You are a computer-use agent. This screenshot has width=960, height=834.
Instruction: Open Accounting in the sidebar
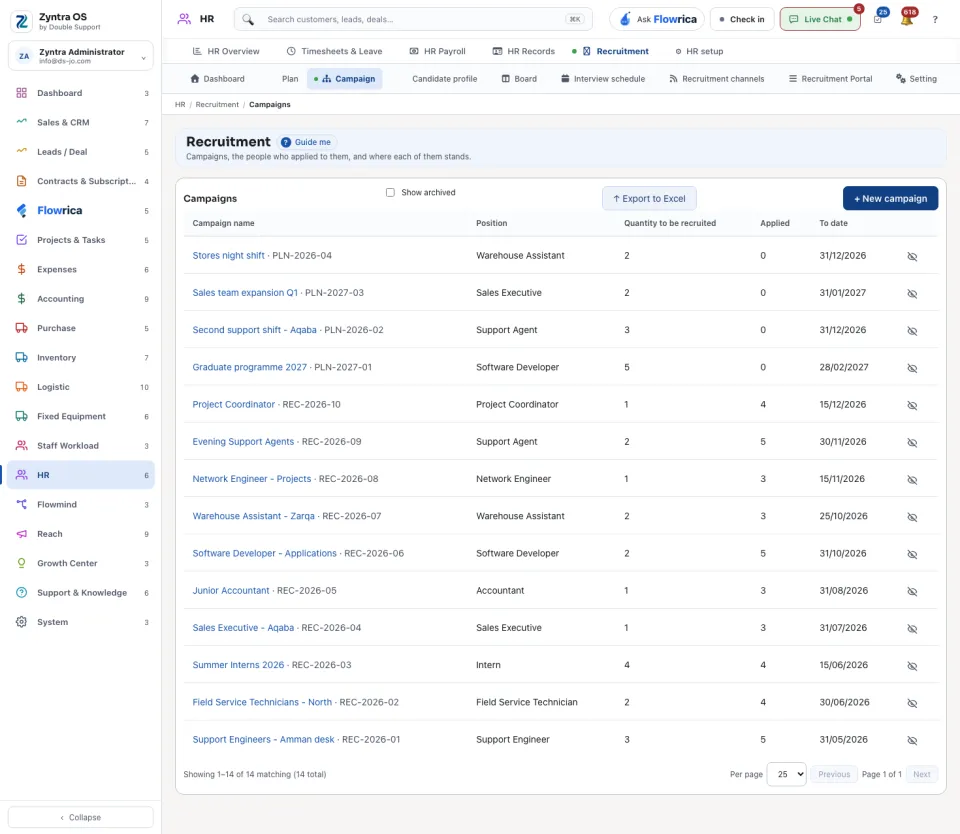click(81, 299)
